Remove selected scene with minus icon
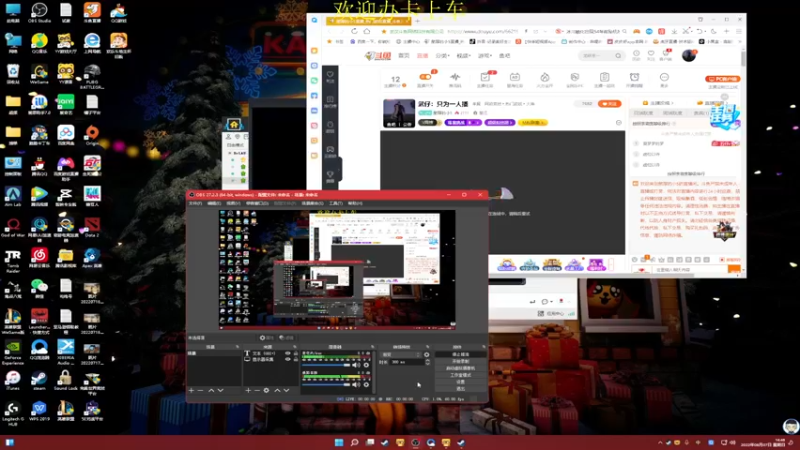This screenshot has width=800, height=450. (201, 390)
